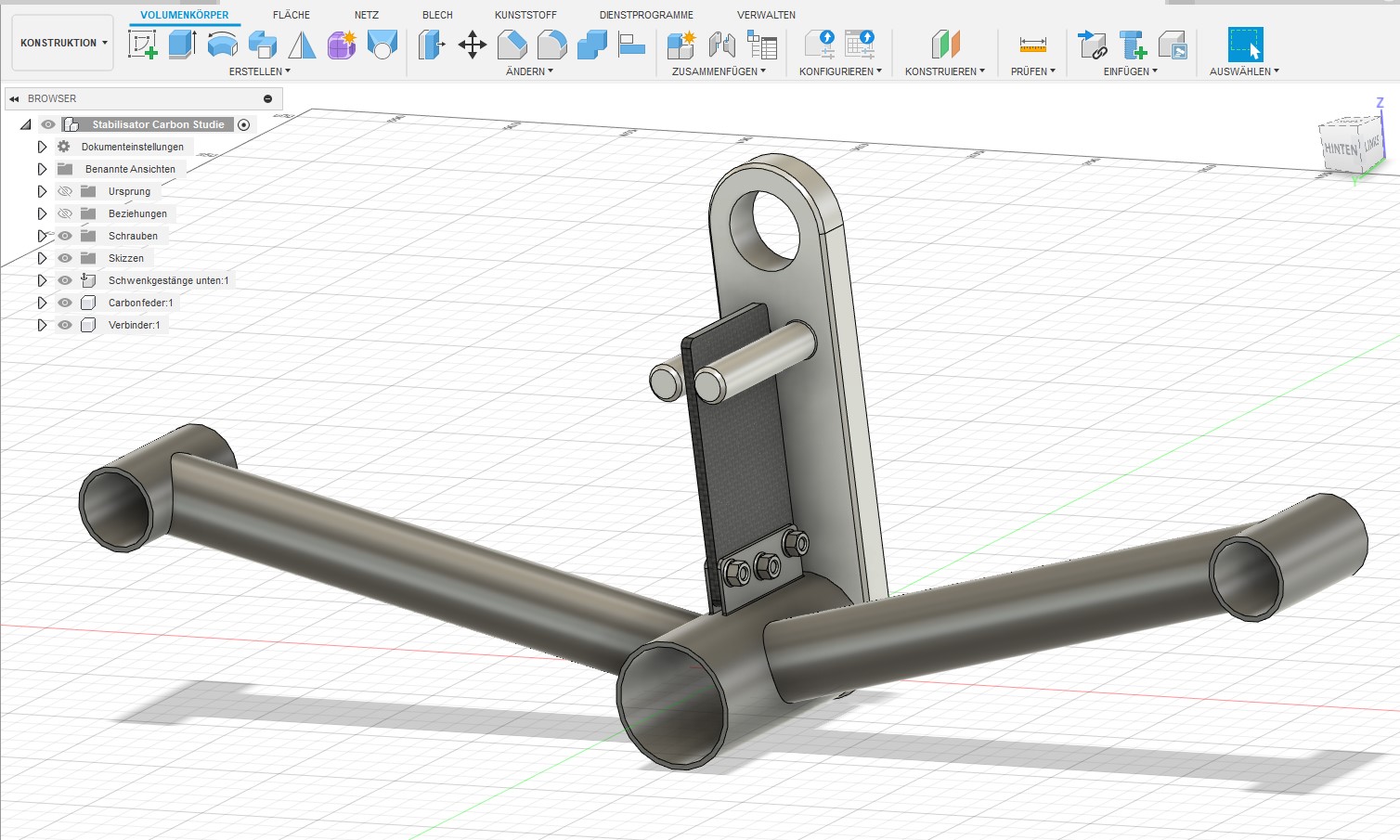The height and width of the screenshot is (840, 1400).
Task: Expand the Verbinder:1 tree node
Action: click(42, 325)
